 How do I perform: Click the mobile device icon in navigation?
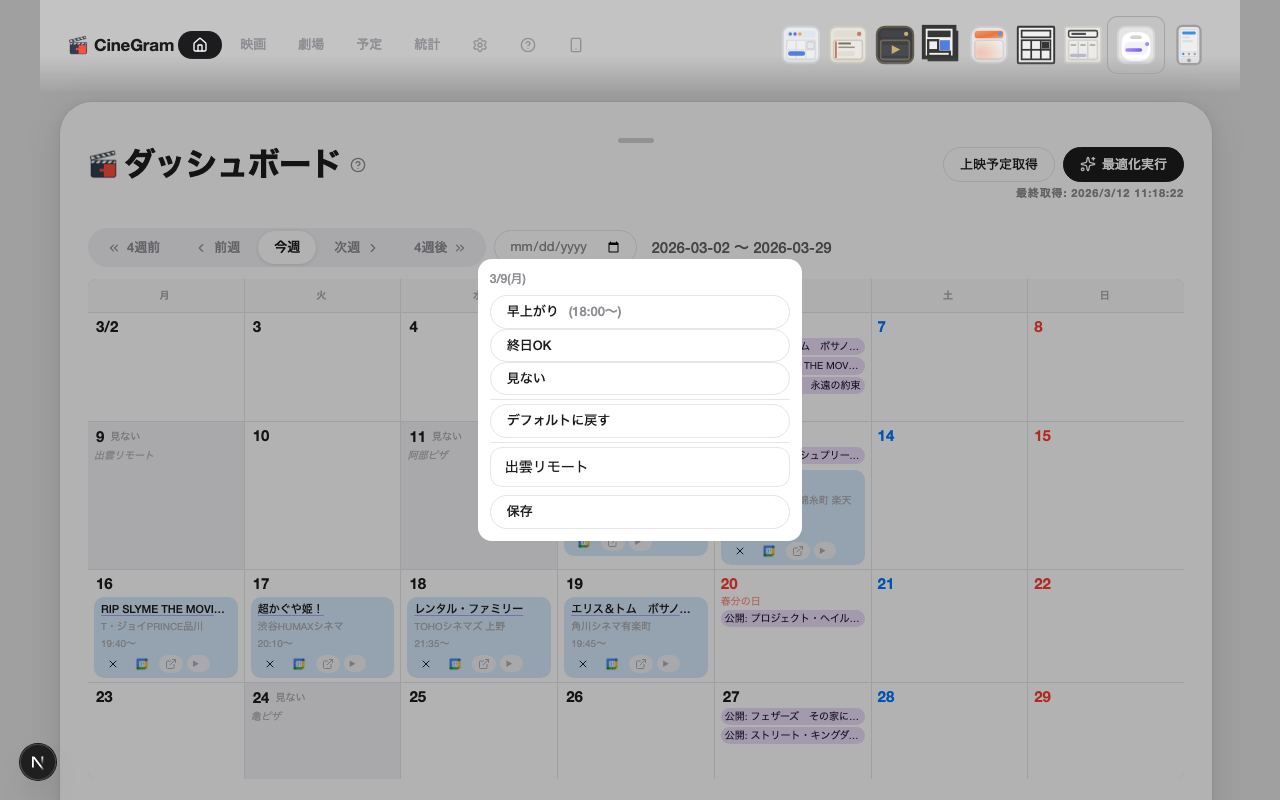576,45
